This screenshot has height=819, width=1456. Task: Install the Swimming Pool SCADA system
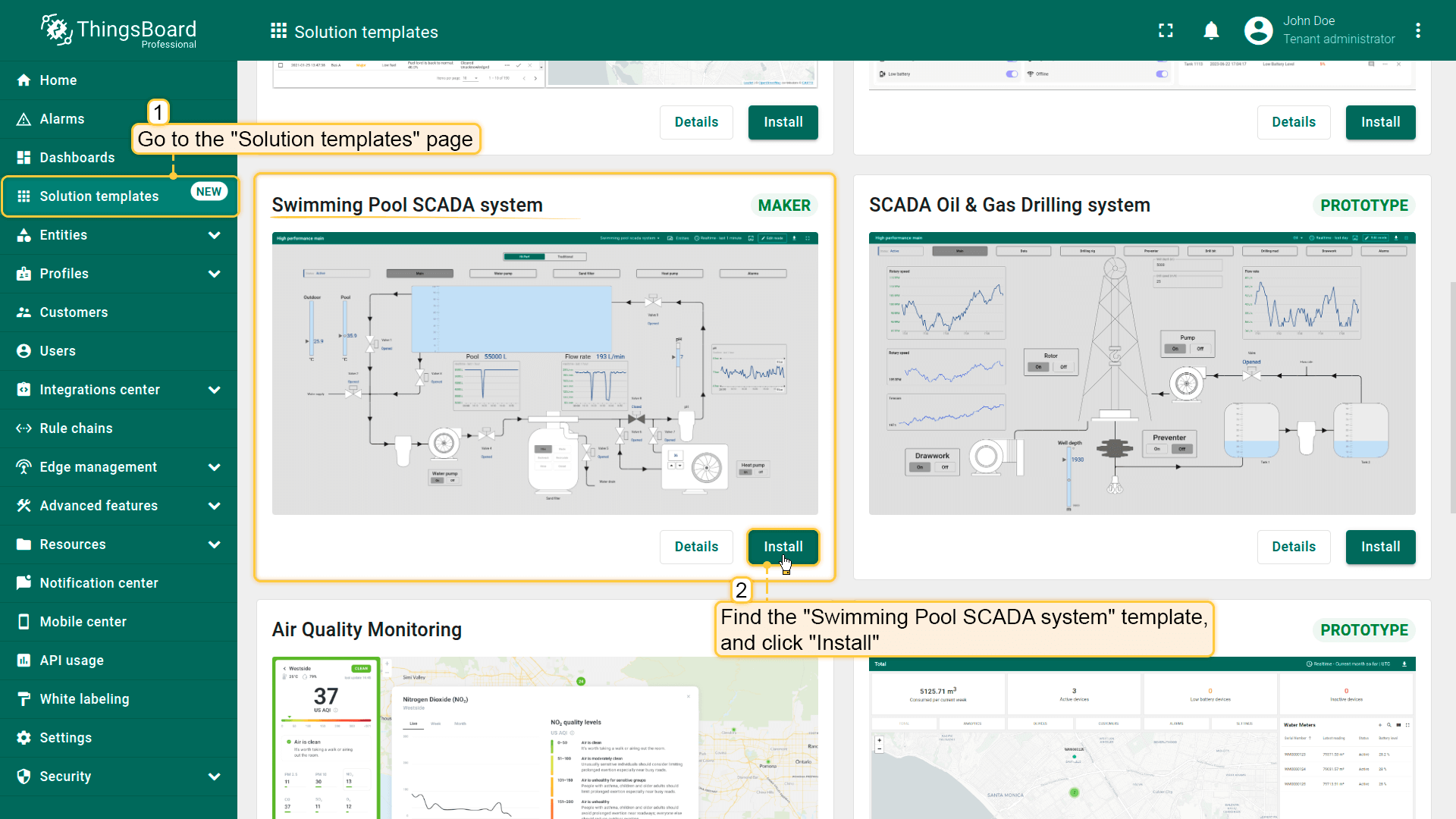pos(783,547)
